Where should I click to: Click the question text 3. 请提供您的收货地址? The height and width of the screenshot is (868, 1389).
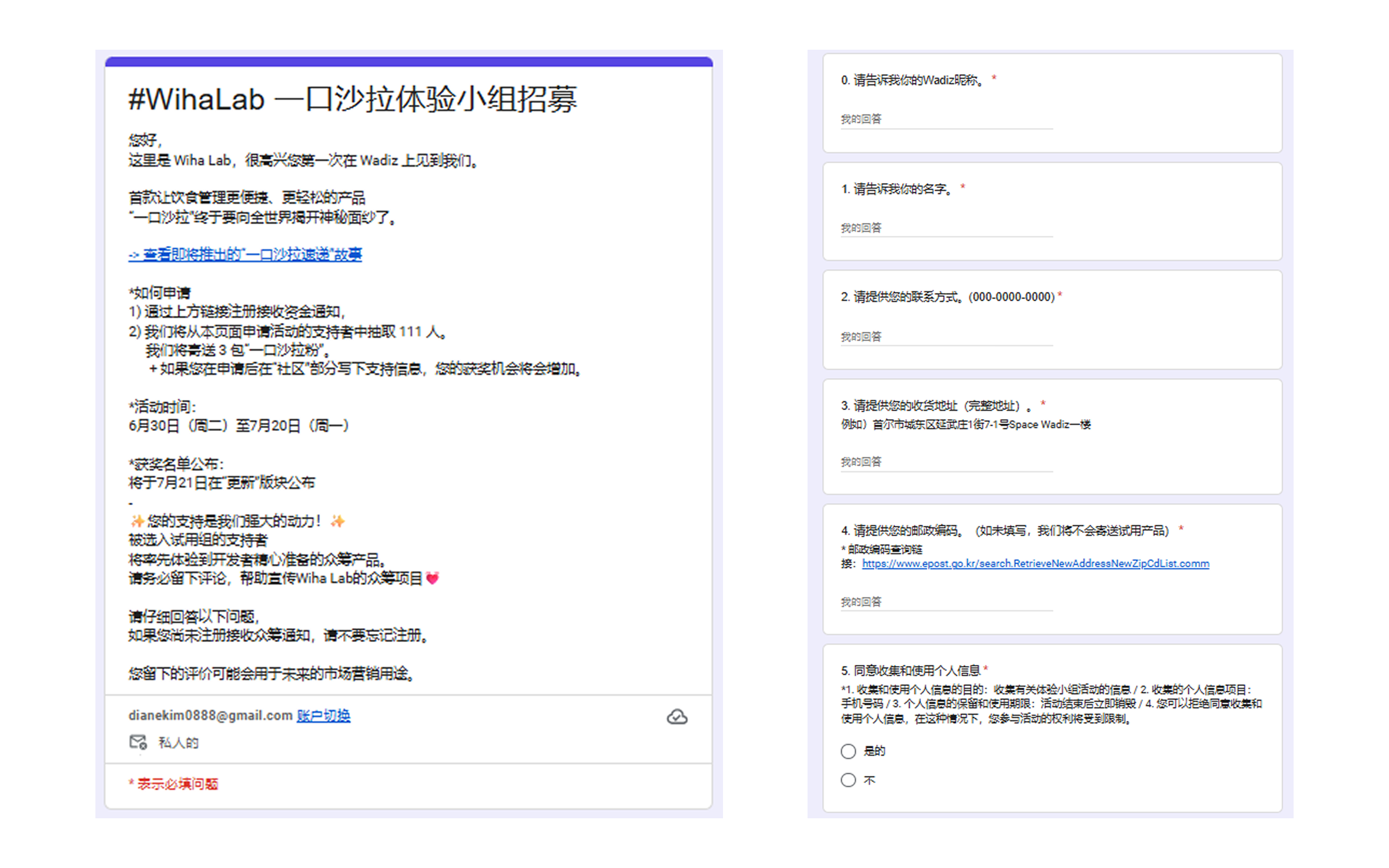tap(937, 406)
